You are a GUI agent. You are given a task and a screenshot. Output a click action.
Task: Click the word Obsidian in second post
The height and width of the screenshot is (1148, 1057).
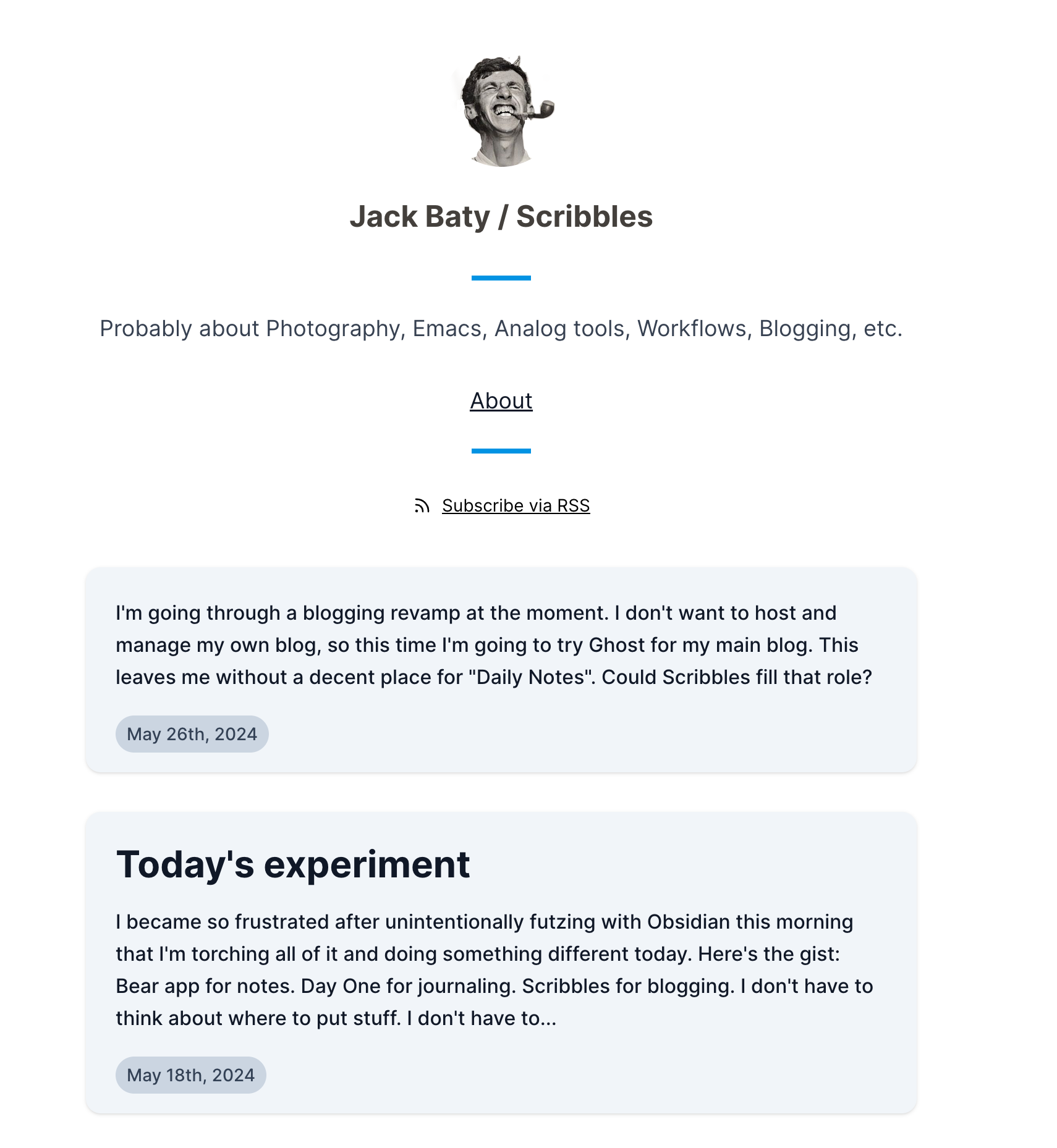689,922
